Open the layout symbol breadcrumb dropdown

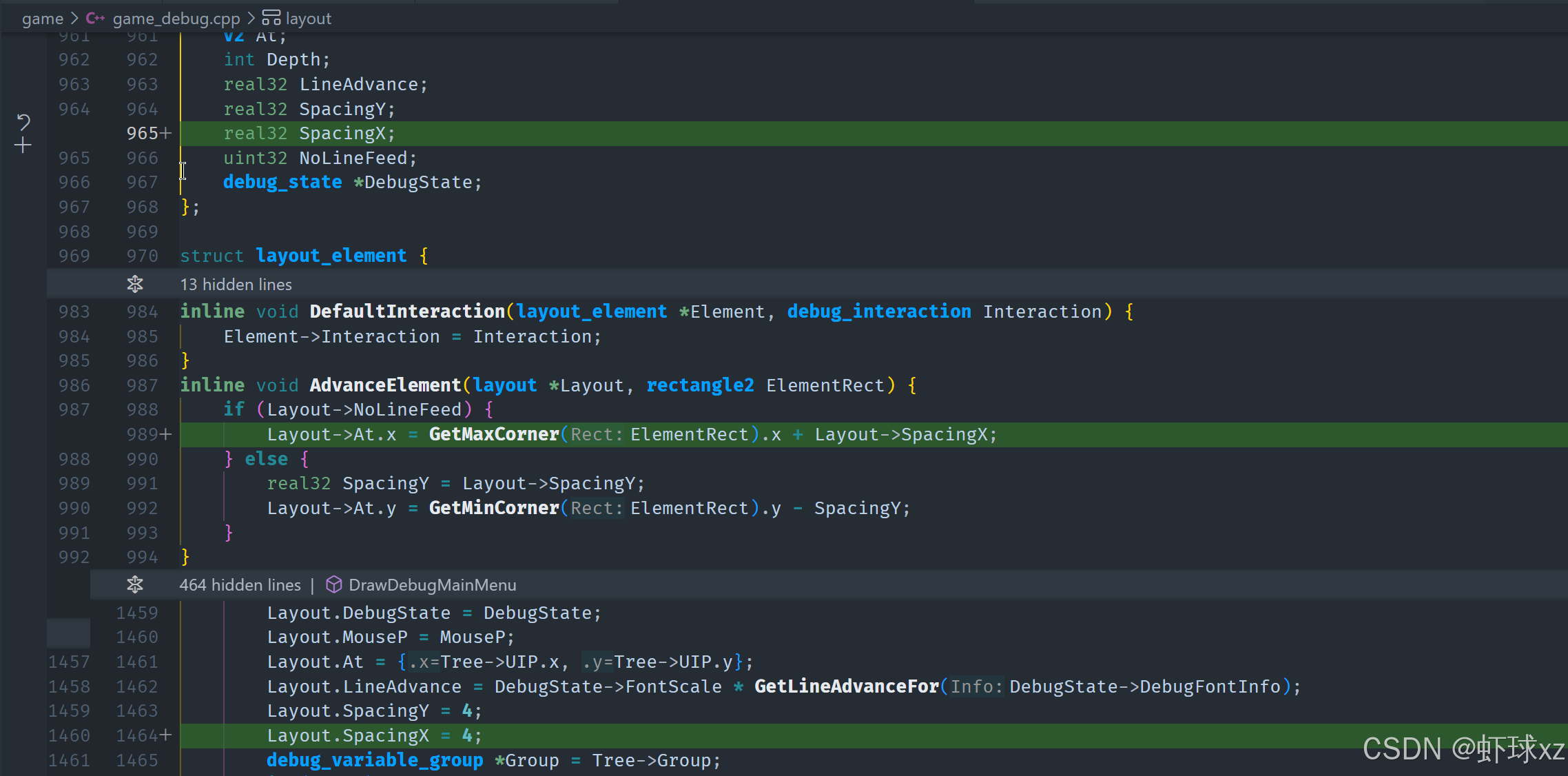[308, 19]
